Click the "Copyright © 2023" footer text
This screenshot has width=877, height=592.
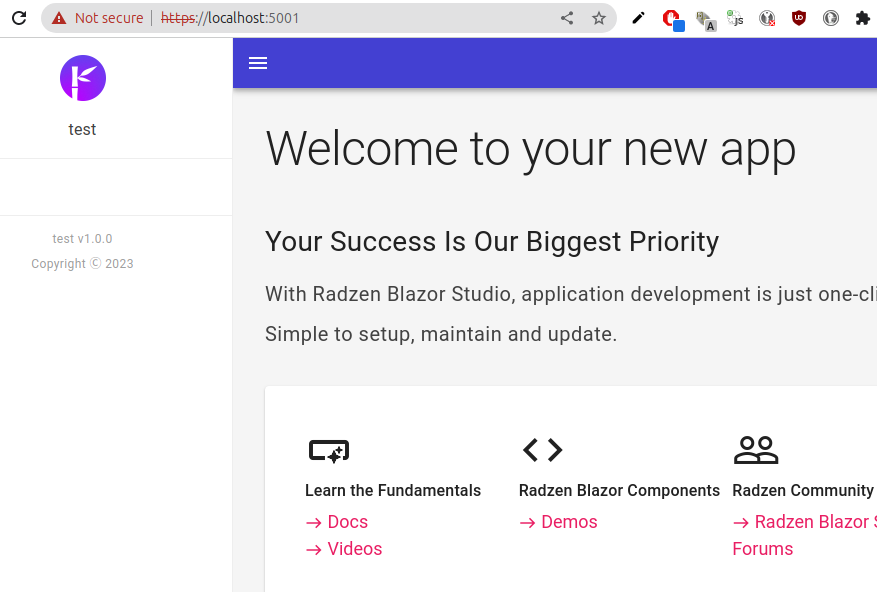click(x=82, y=264)
